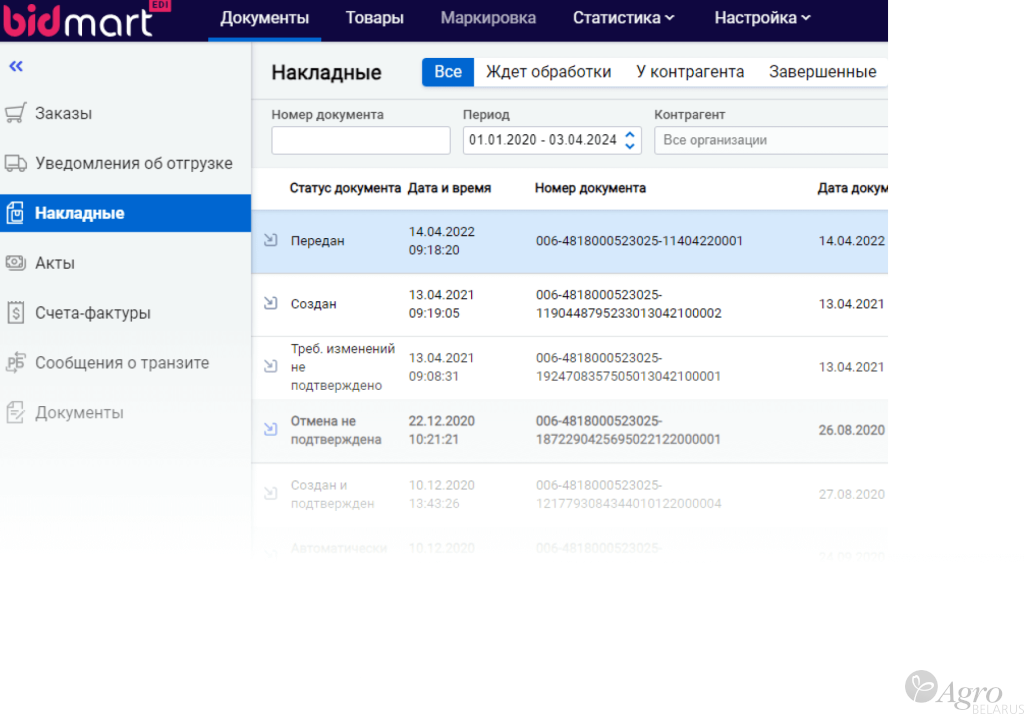Click the Накладные clipboard icon in sidebar
Screen dimensions: 1024x714
(15, 213)
